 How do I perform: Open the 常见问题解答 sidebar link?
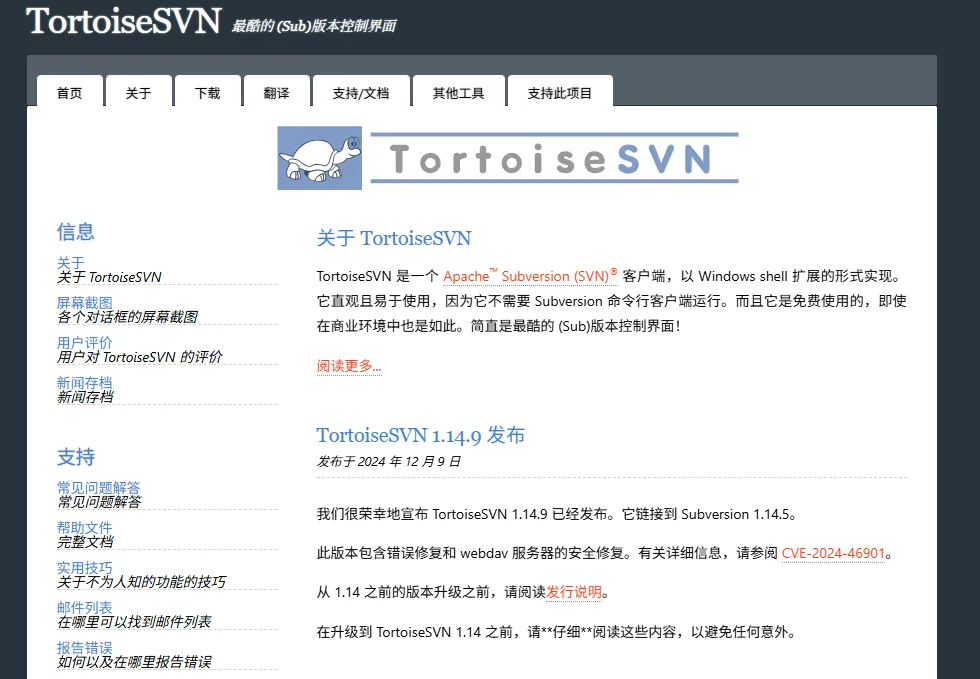point(98,488)
